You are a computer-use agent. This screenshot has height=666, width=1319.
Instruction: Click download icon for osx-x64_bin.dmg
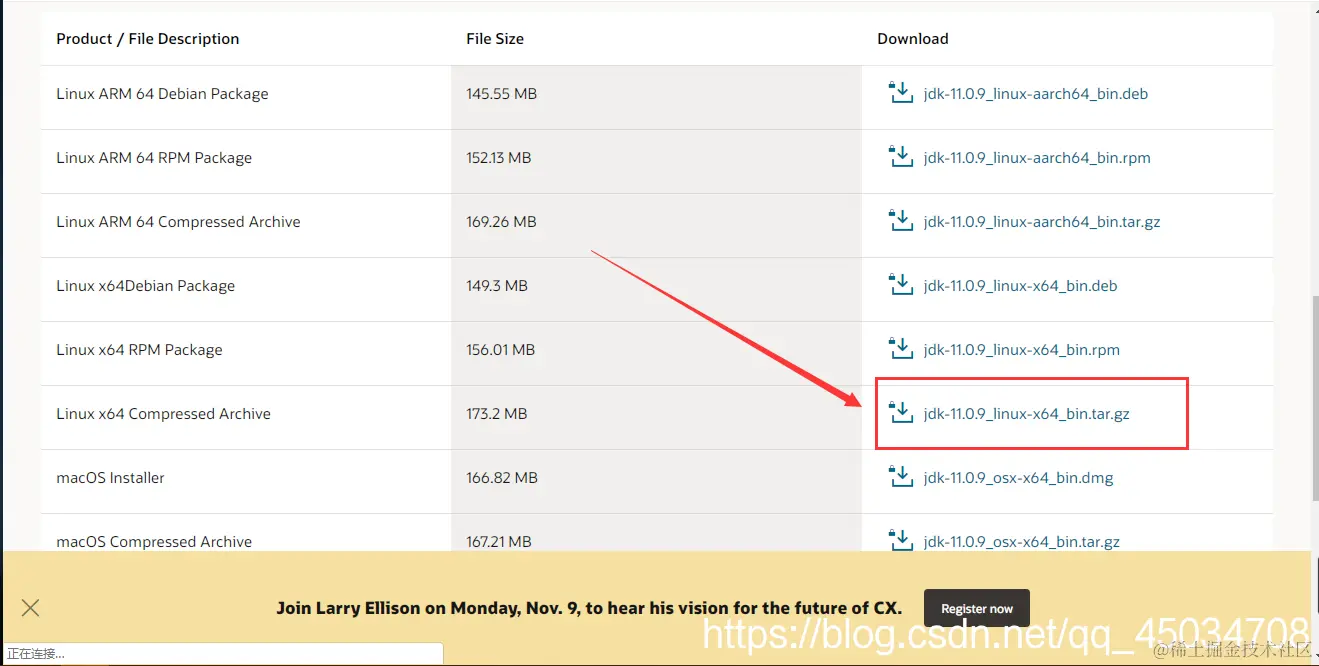coord(901,477)
